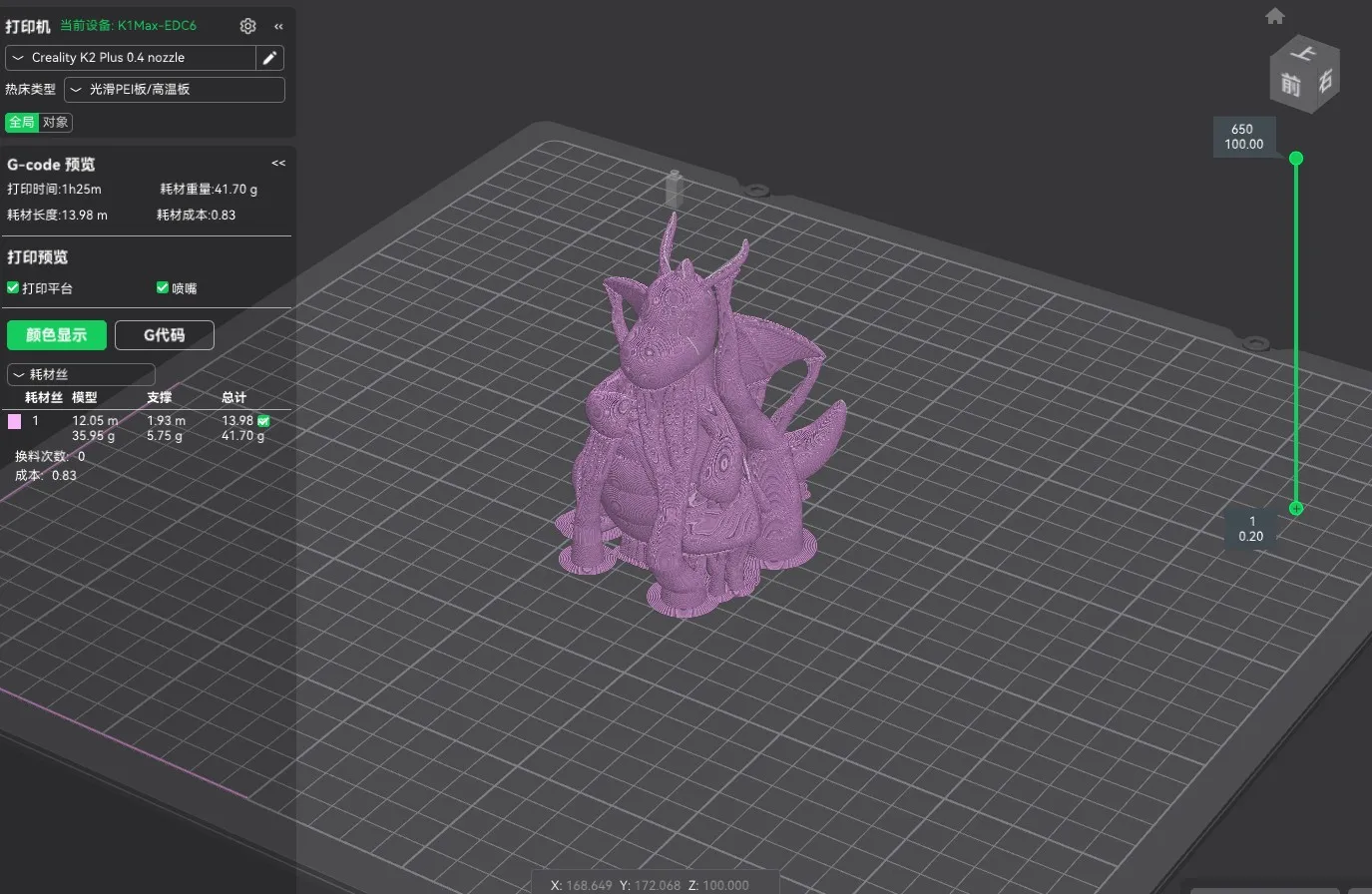Click the 耗材成本:0.83 text
The width and height of the screenshot is (1372, 894).
(197, 215)
